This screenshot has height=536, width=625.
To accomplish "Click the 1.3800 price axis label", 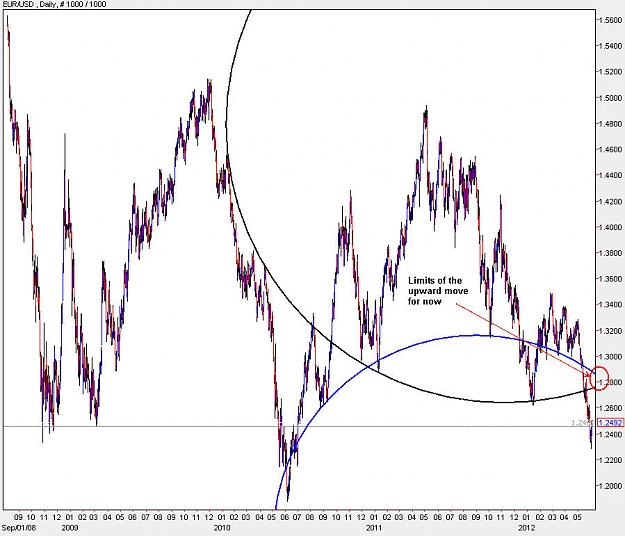I will (611, 253).
